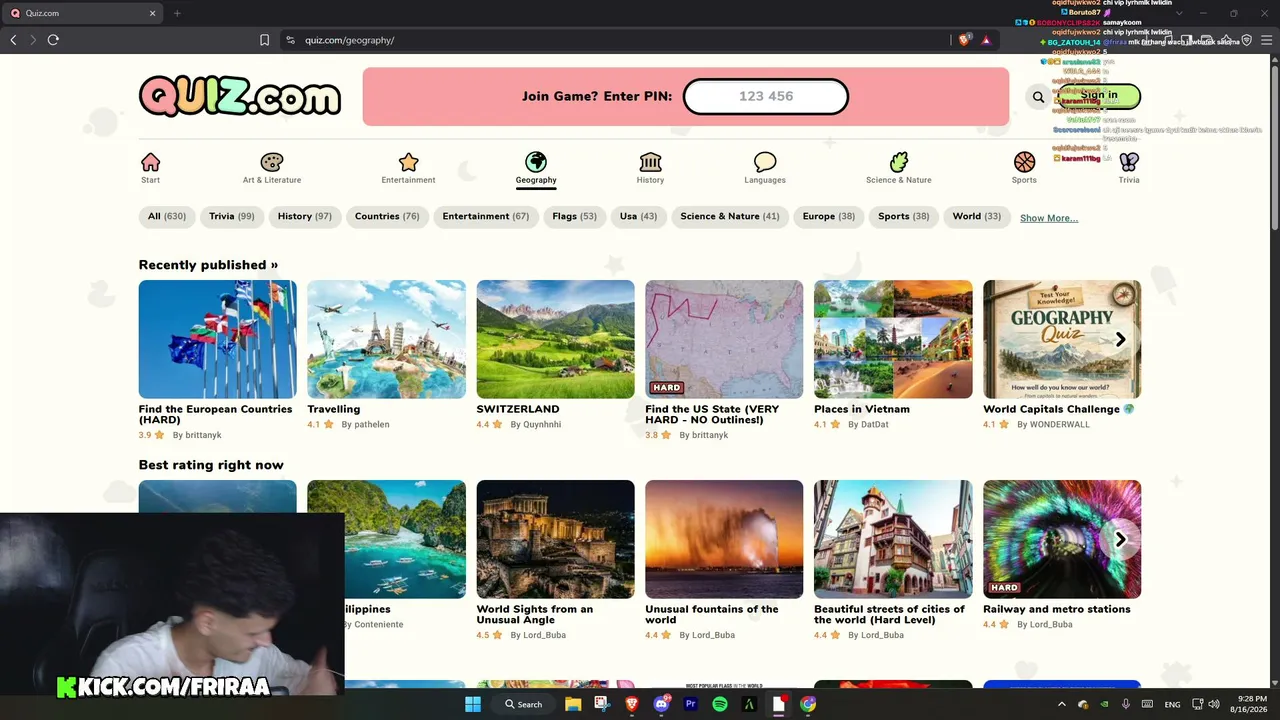Select the Entertainment star icon
Screen dimensions: 1280x720
point(408,162)
